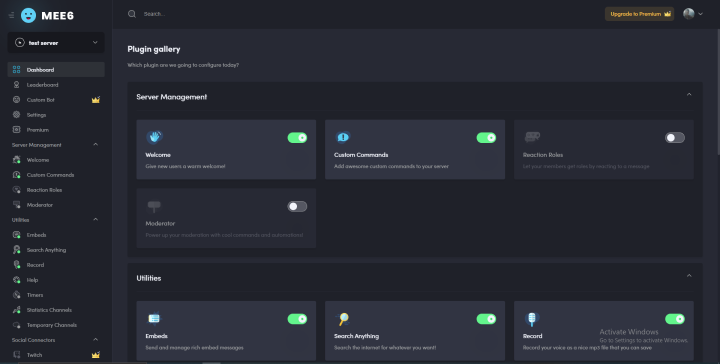Click the Search Anything sidebar icon

pyautogui.click(x=17, y=250)
